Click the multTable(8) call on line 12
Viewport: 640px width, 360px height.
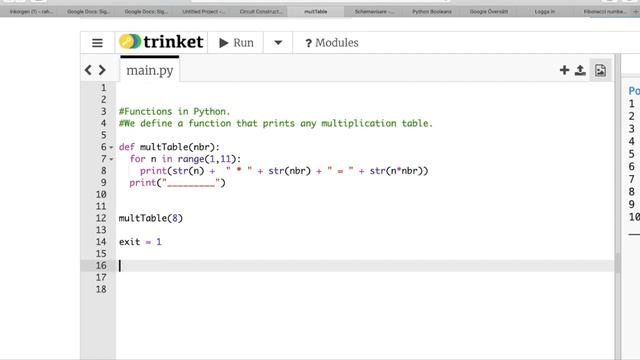(151, 218)
